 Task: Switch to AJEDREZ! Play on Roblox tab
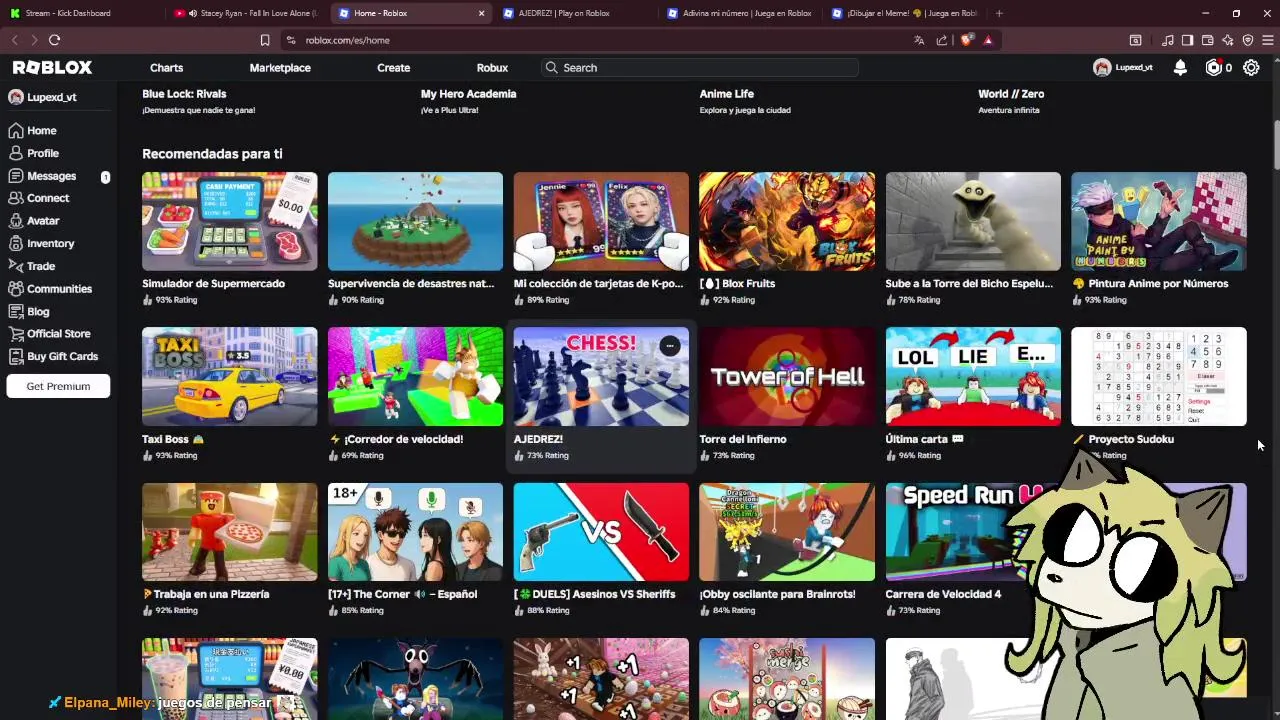click(575, 13)
